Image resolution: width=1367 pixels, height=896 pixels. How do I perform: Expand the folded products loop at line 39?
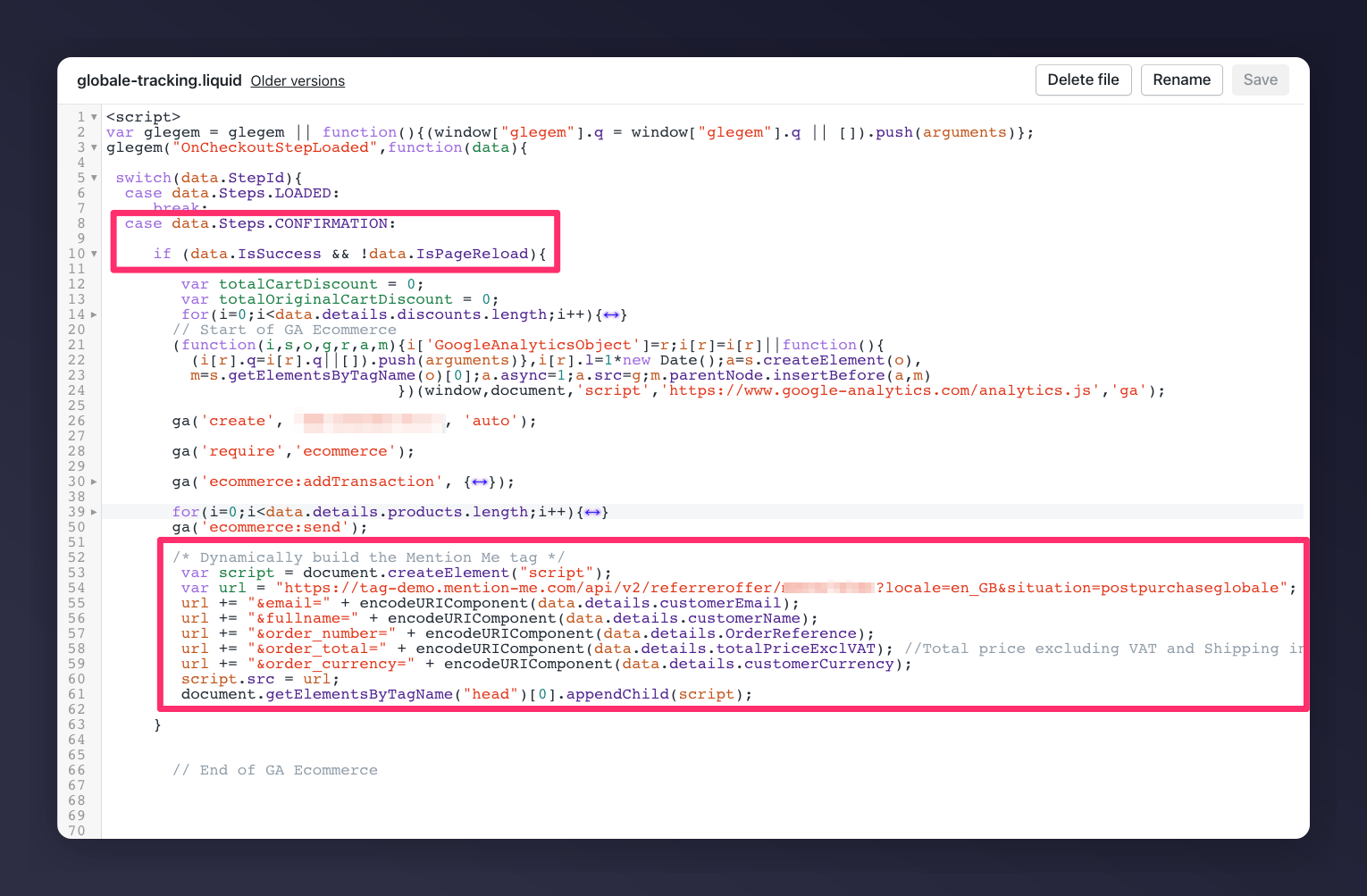(94, 512)
